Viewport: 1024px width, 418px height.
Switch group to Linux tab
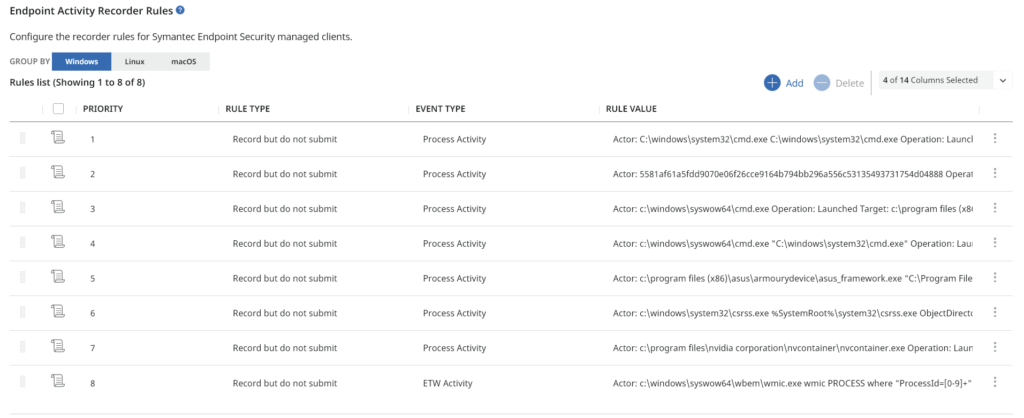tap(135, 62)
